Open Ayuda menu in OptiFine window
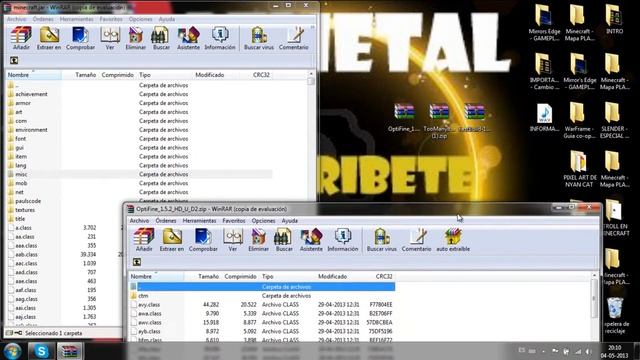Viewport: 640px width, 360px height. (x=289, y=220)
